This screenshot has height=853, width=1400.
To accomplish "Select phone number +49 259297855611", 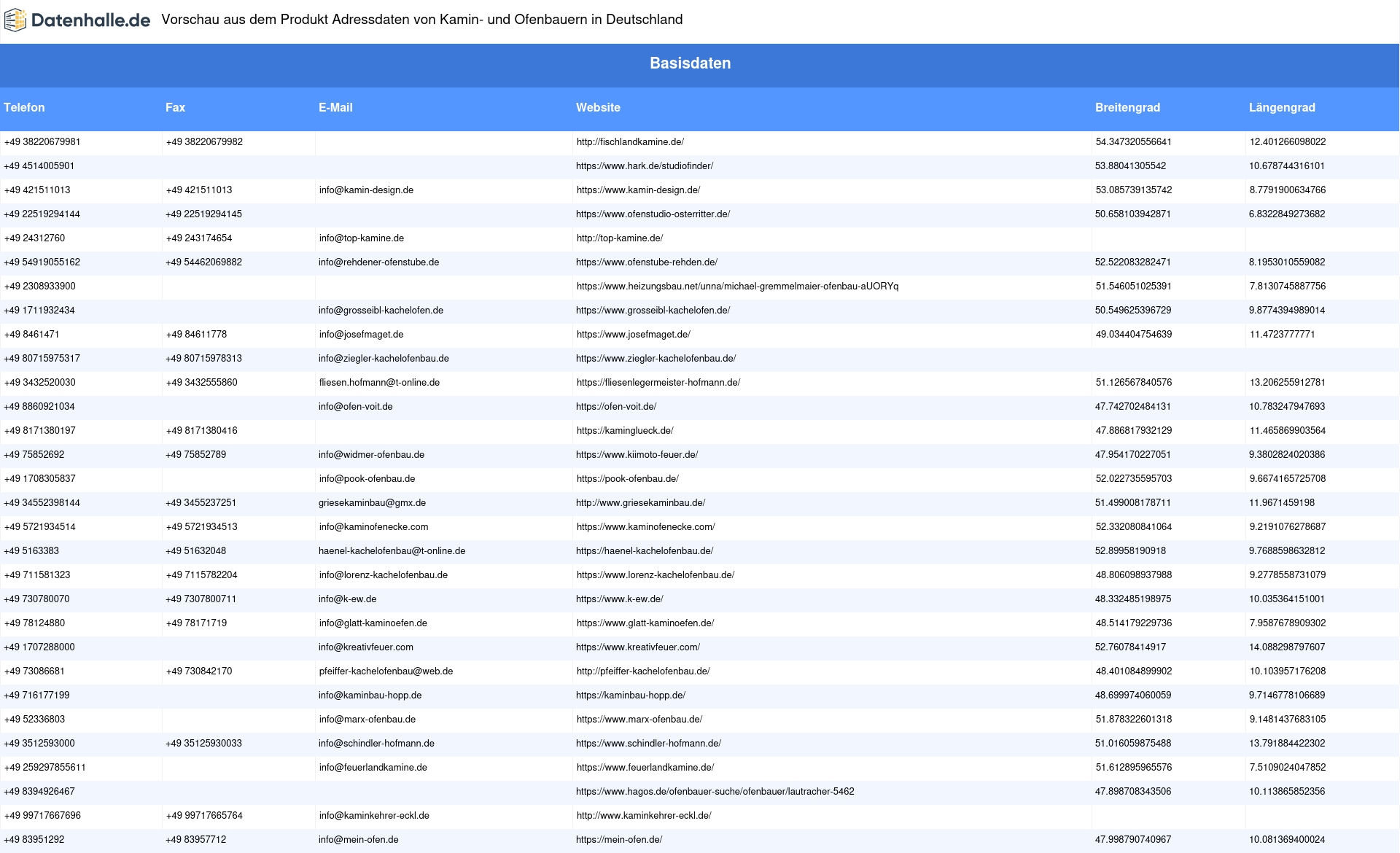I will tap(44, 768).
